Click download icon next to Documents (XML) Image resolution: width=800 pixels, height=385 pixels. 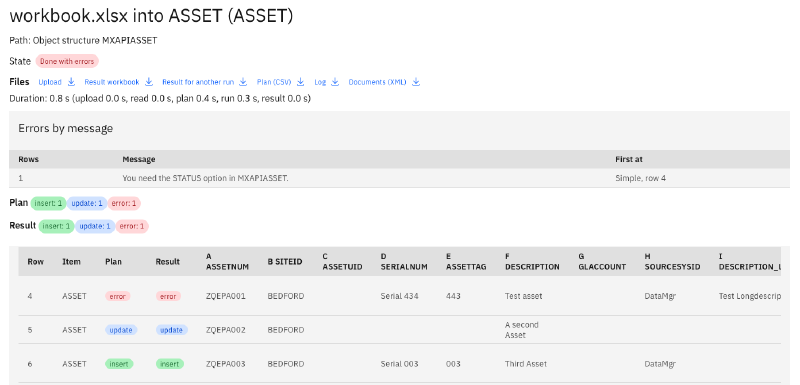[416, 82]
